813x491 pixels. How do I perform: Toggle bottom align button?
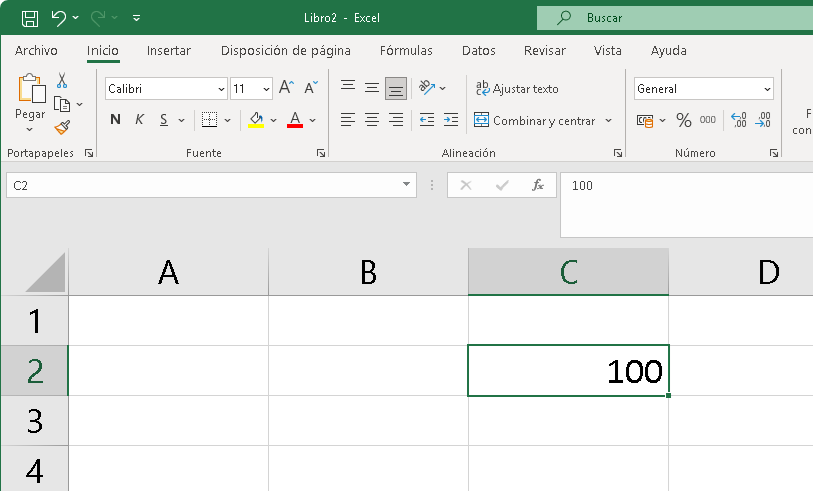[396, 88]
